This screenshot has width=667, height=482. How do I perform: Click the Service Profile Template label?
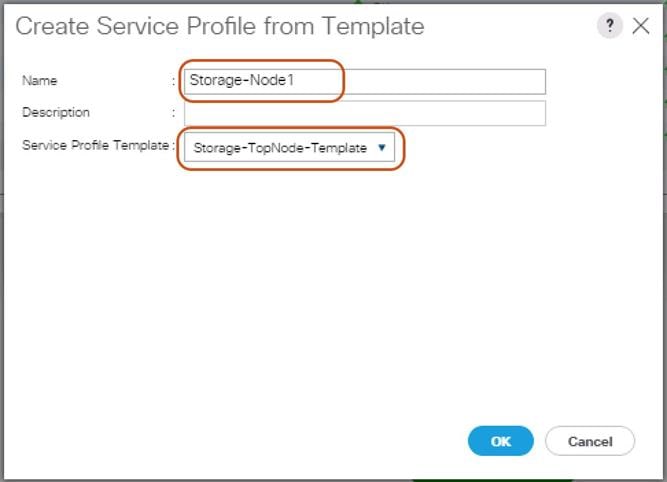[94, 146]
